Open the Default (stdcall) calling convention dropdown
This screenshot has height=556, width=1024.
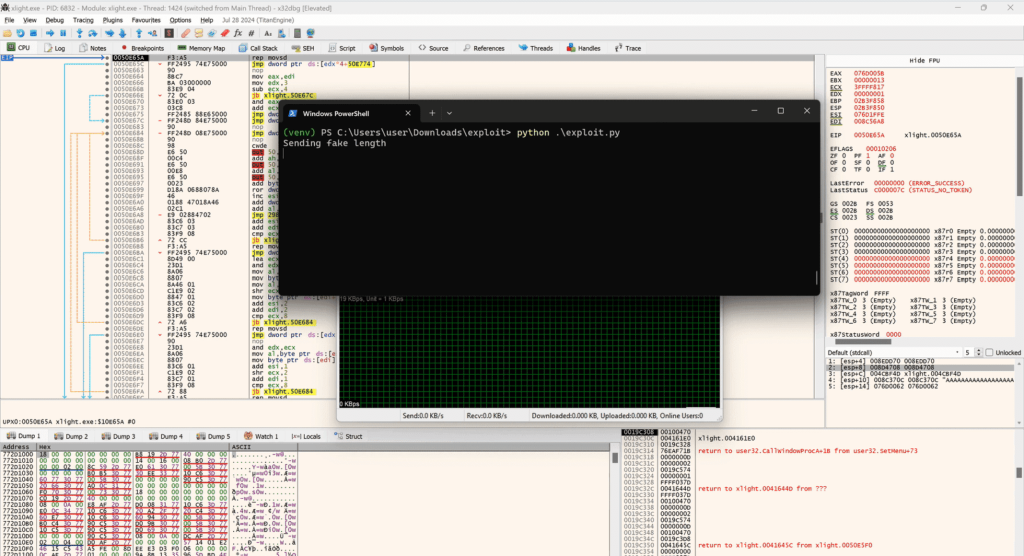(x=894, y=353)
